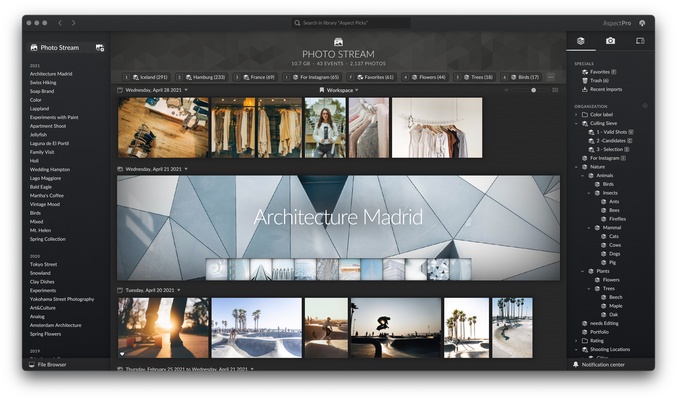Click the calendar icon before April 28 2021
This screenshot has width=677, height=400.
[x=120, y=90]
